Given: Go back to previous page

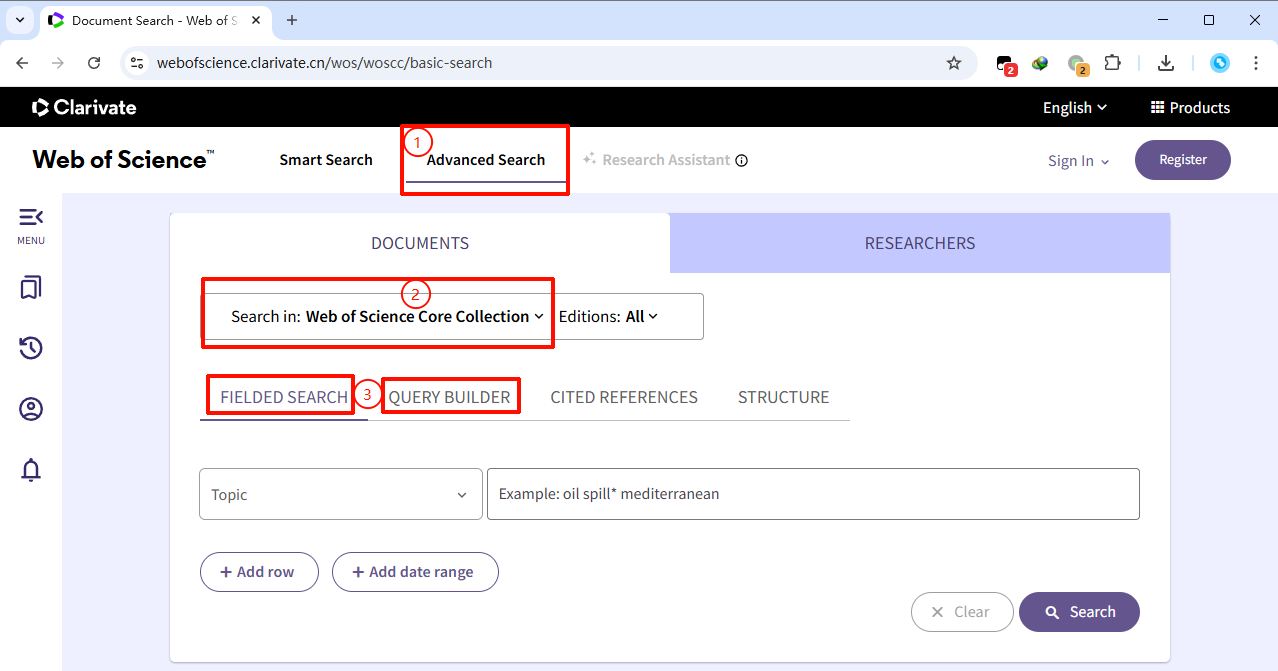Looking at the screenshot, I should coord(22,63).
